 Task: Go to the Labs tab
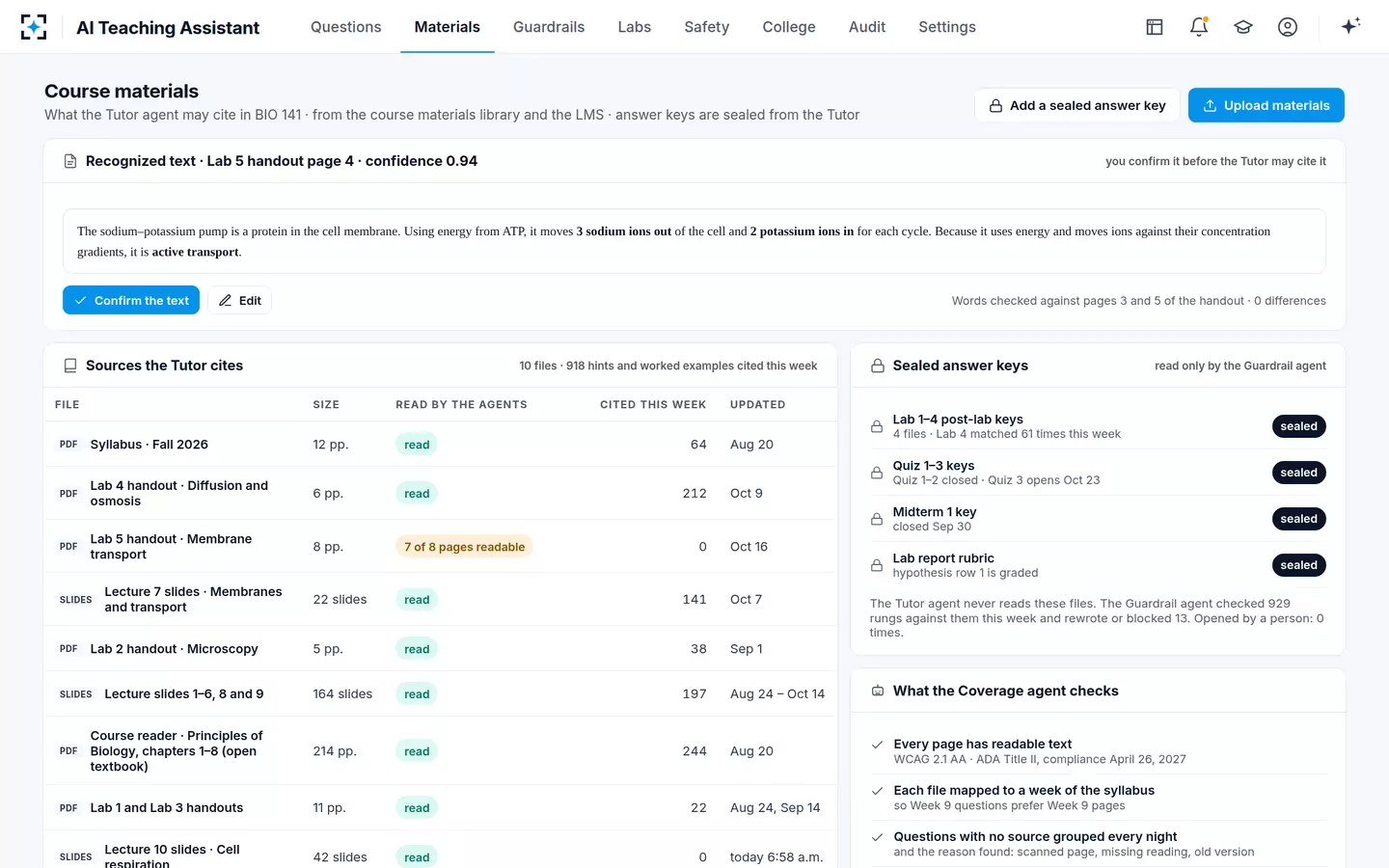tap(635, 27)
